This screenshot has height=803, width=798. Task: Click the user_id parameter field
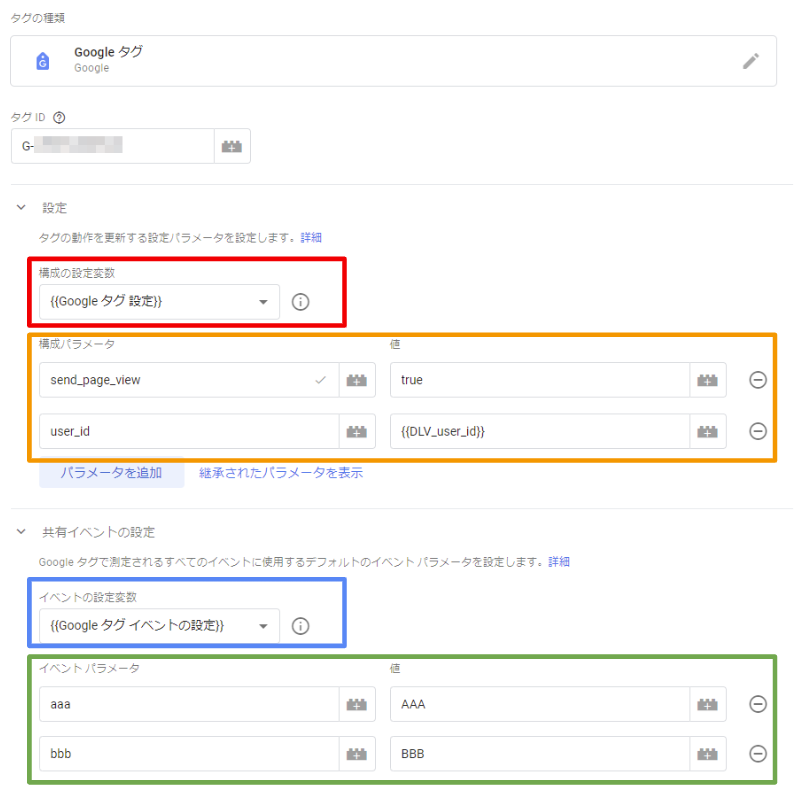189,431
